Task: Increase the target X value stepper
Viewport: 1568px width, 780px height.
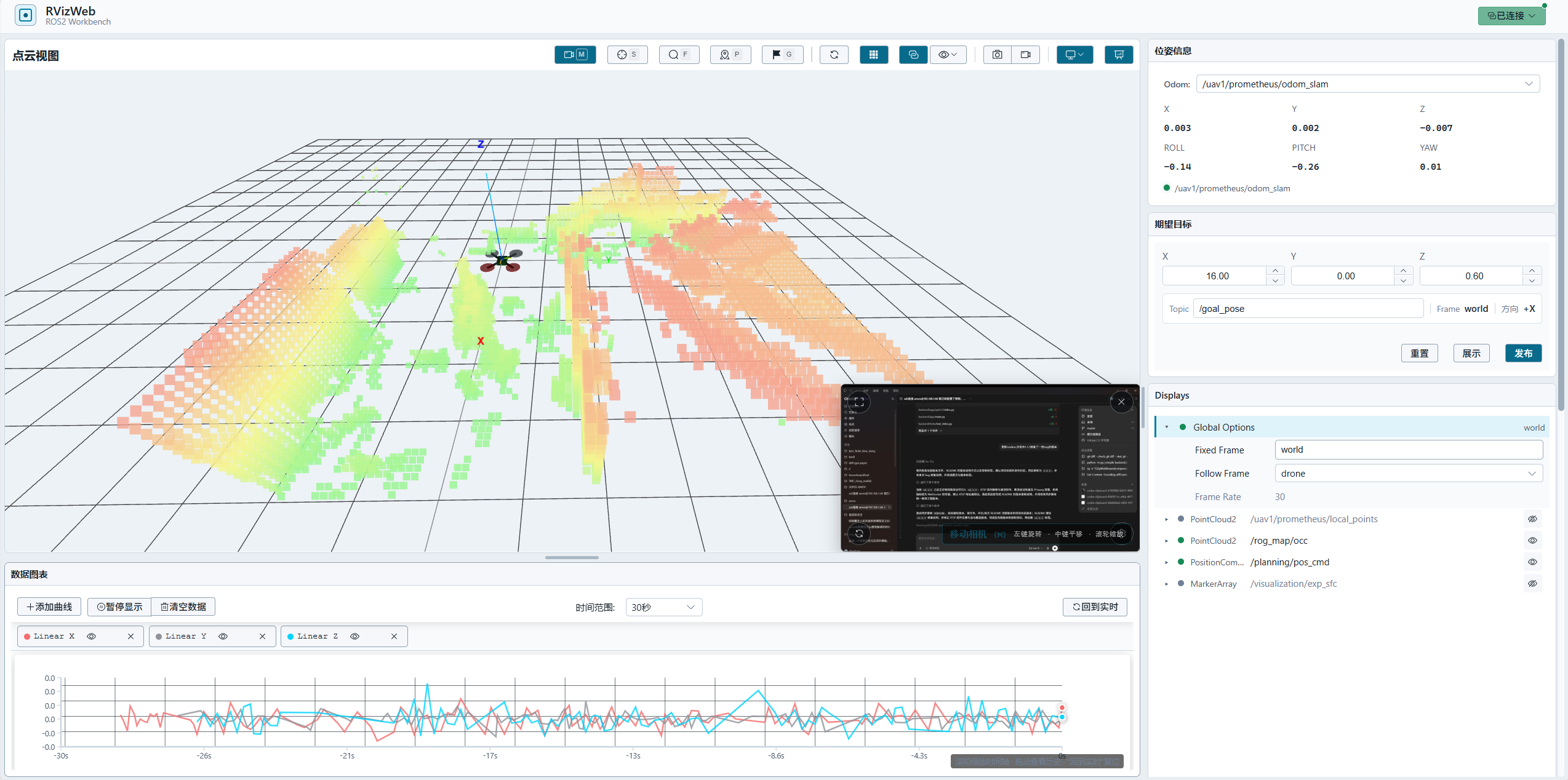Action: 1275,271
